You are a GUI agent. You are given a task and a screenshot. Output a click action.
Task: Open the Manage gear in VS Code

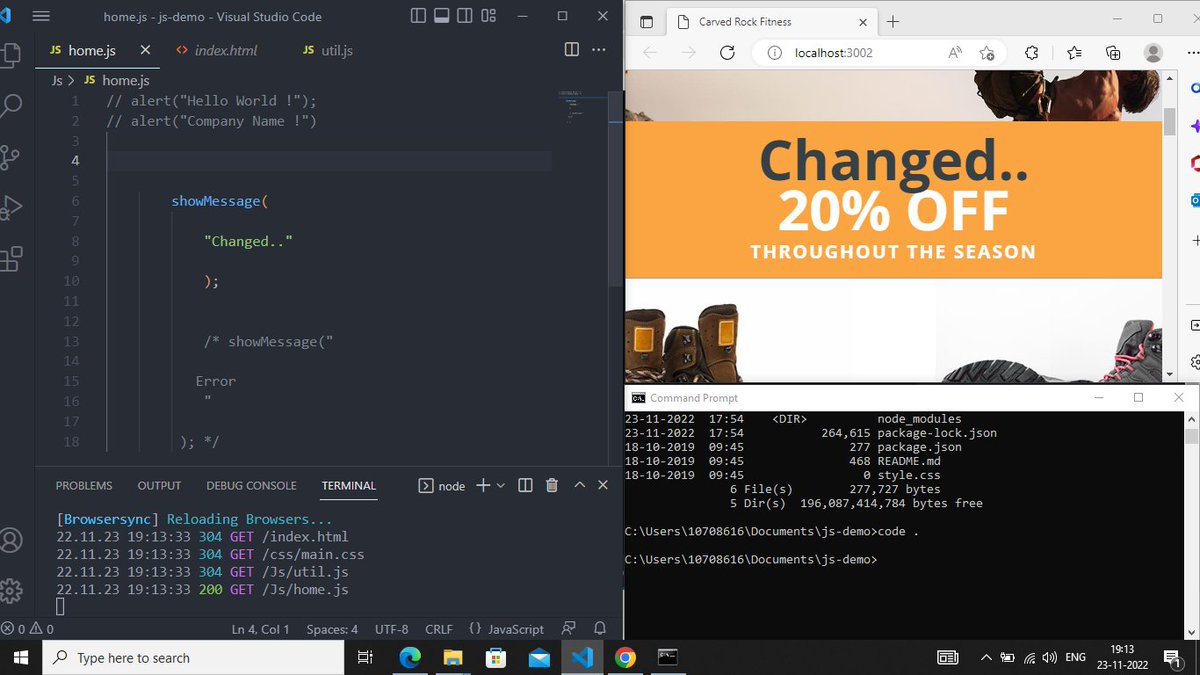click(x=10, y=590)
